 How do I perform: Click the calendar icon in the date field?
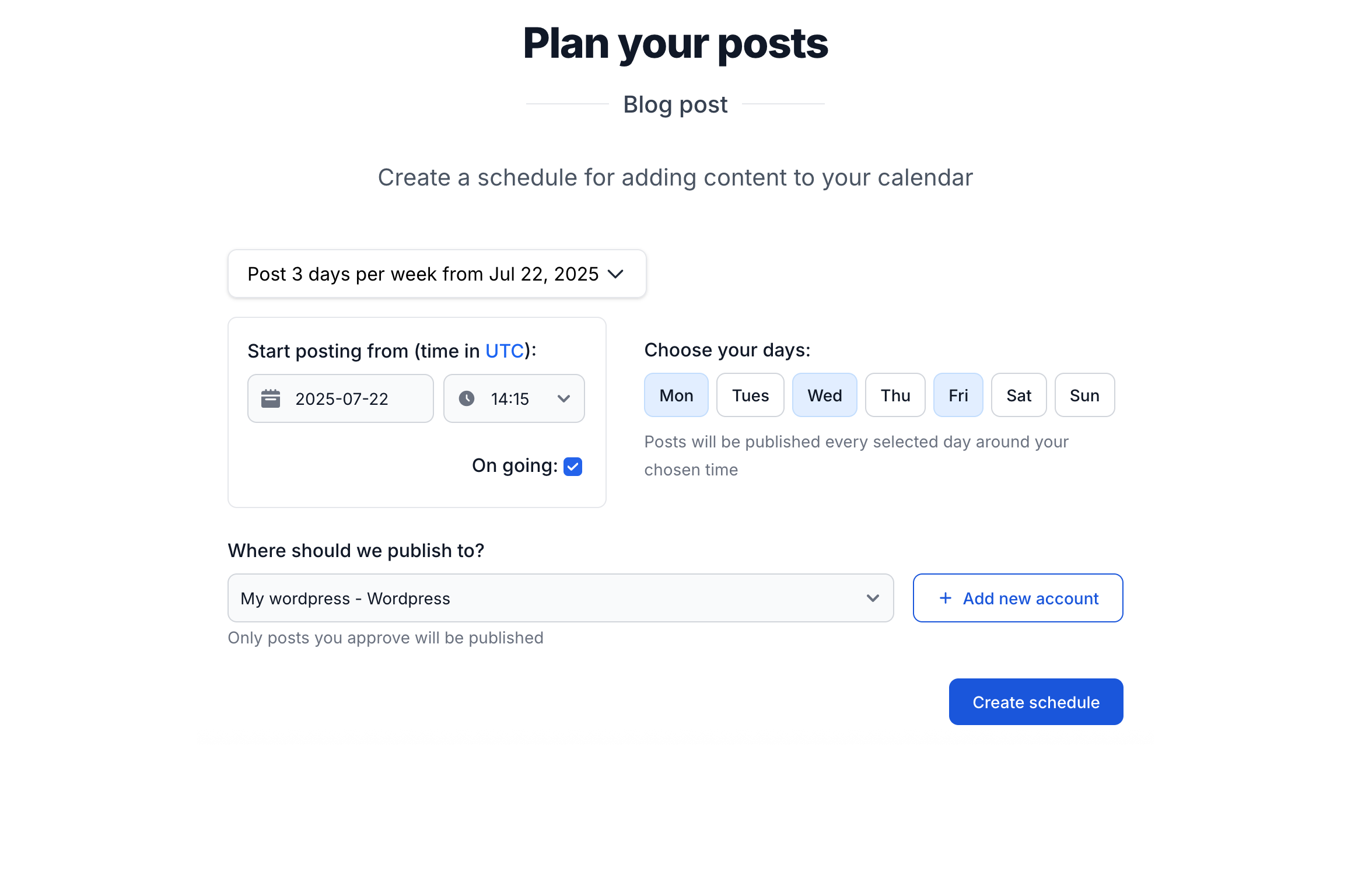click(x=272, y=398)
